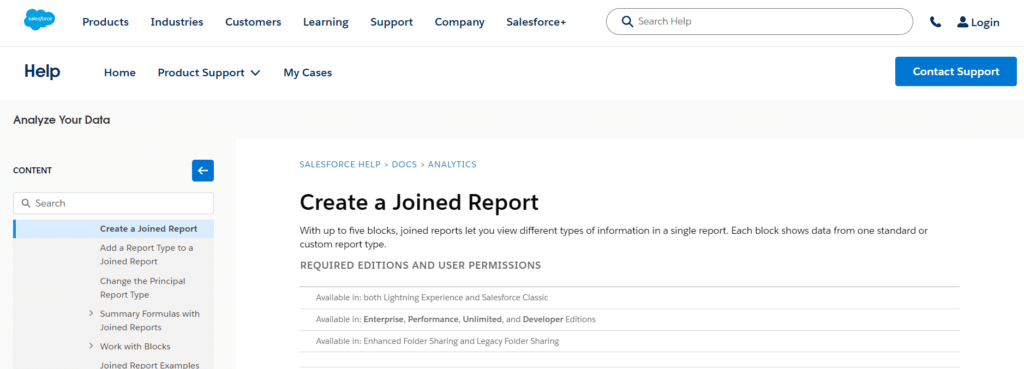1024x369 pixels.
Task: Open the My Cases tab
Action: tap(308, 72)
